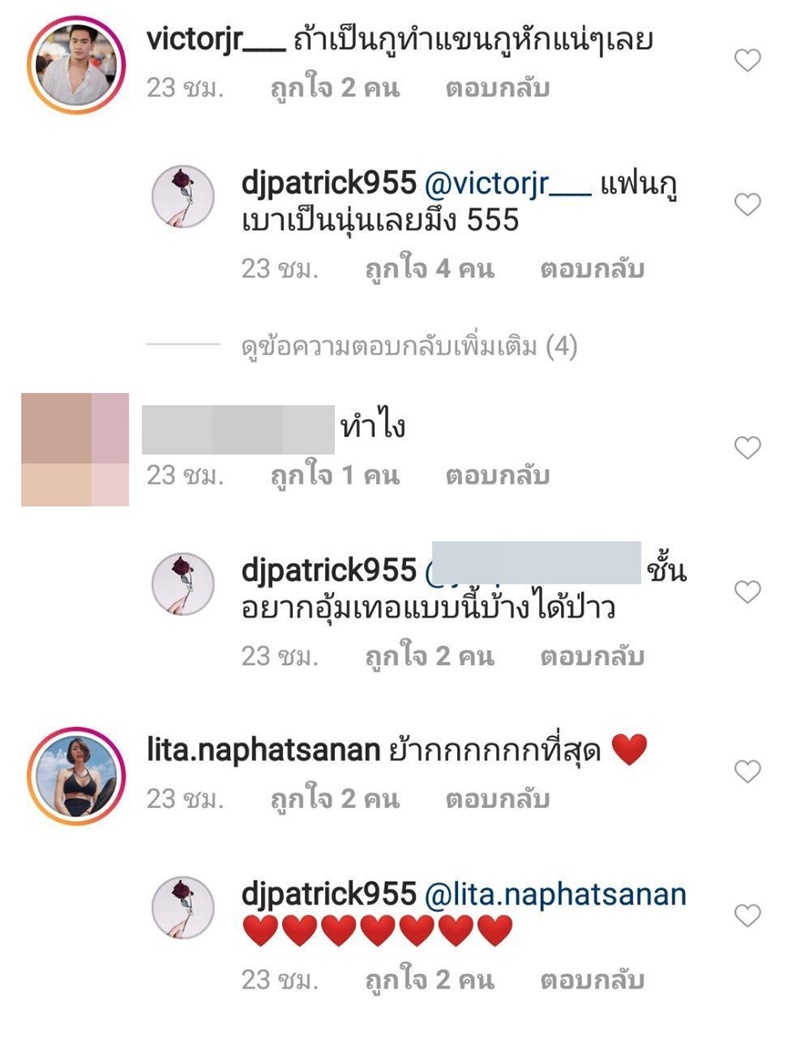Expand 'ดูข้อความตอบกลับเพิ่มเติม (4)' replies
Viewport: 800px width, 1037px height.
(409, 346)
